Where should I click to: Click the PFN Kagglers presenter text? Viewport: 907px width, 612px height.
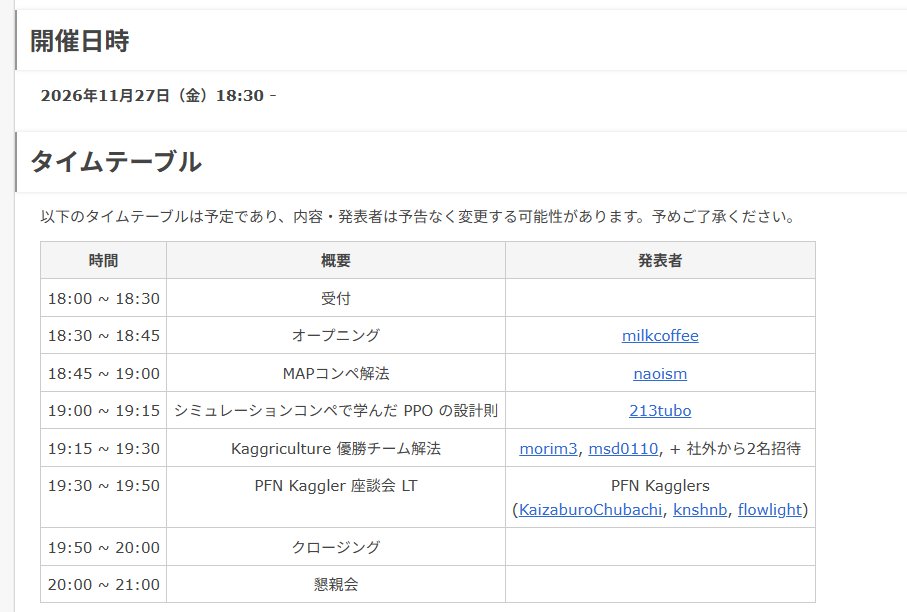click(660, 486)
